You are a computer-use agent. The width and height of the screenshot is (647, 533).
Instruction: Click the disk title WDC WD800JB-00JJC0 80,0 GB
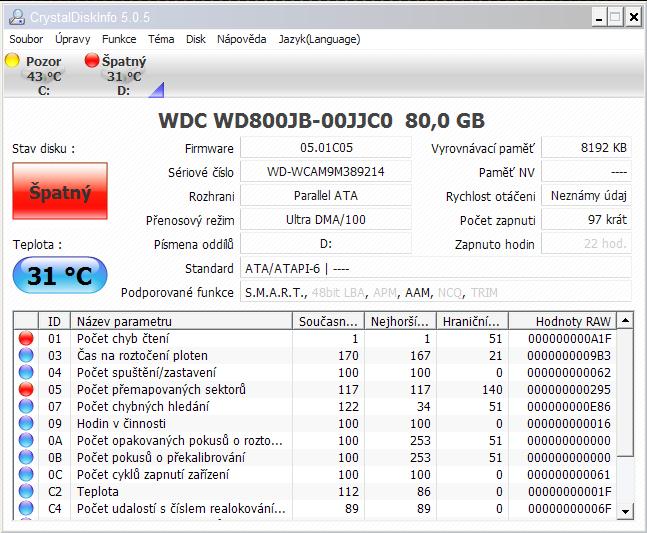click(321, 120)
